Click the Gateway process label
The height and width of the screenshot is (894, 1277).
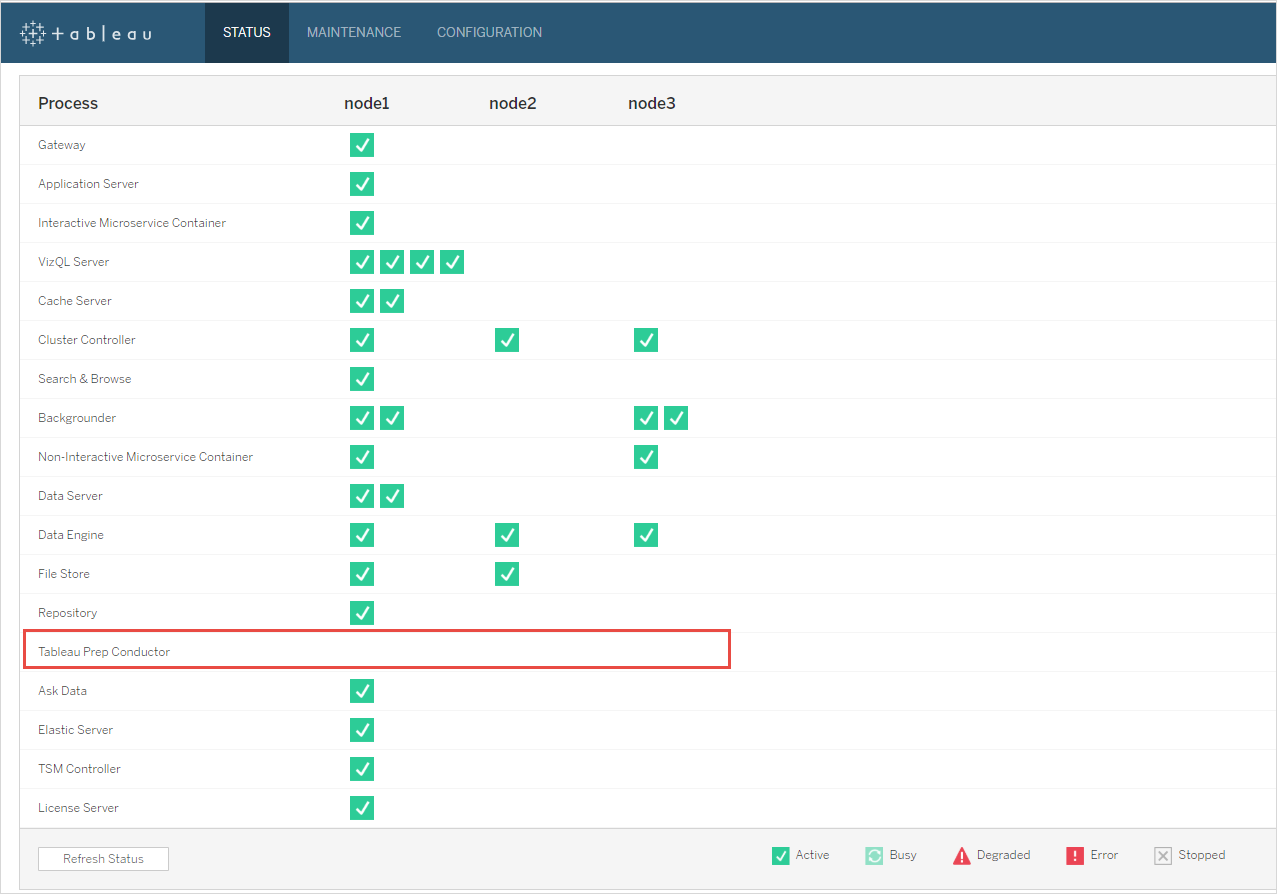(x=62, y=145)
